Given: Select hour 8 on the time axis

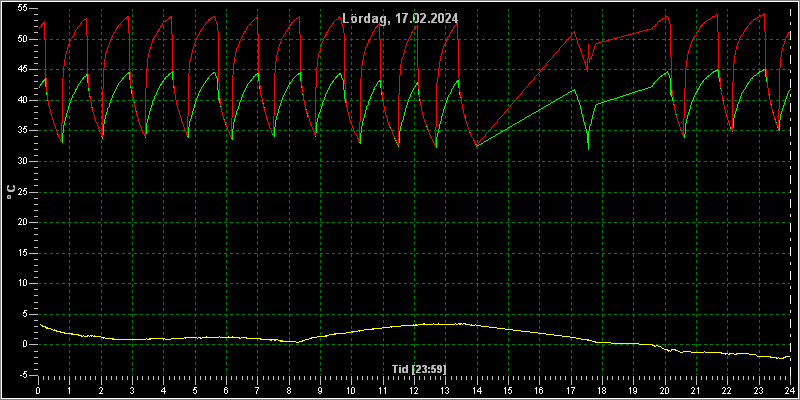Looking at the screenshot, I should (289, 391).
